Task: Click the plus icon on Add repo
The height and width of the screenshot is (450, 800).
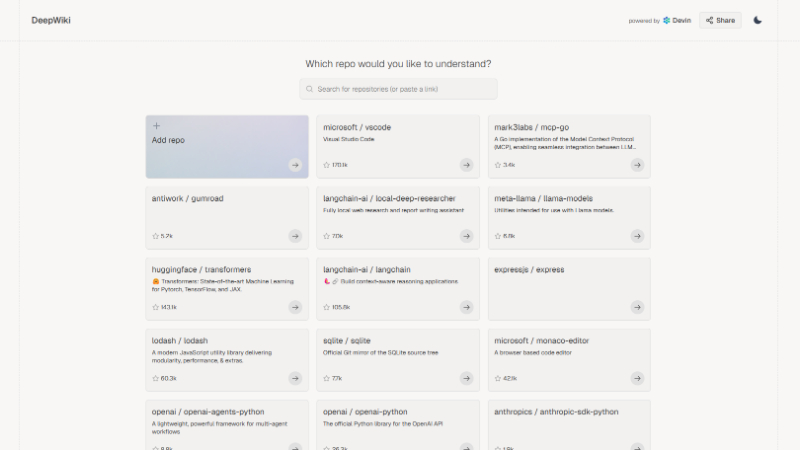Action: coord(157,126)
